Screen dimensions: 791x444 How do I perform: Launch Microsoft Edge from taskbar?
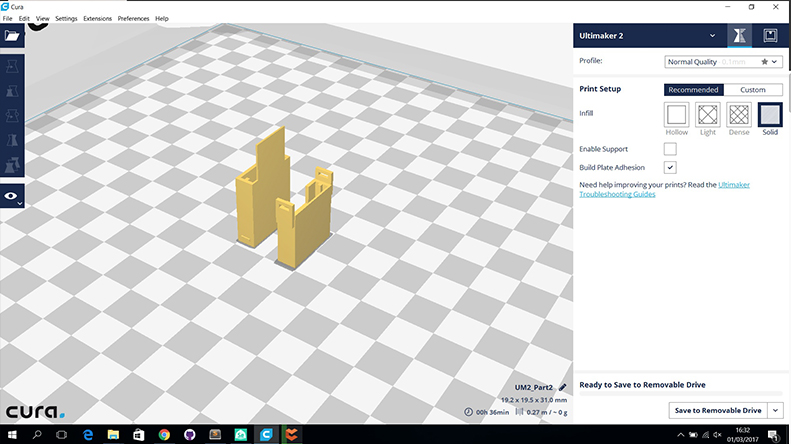point(88,434)
